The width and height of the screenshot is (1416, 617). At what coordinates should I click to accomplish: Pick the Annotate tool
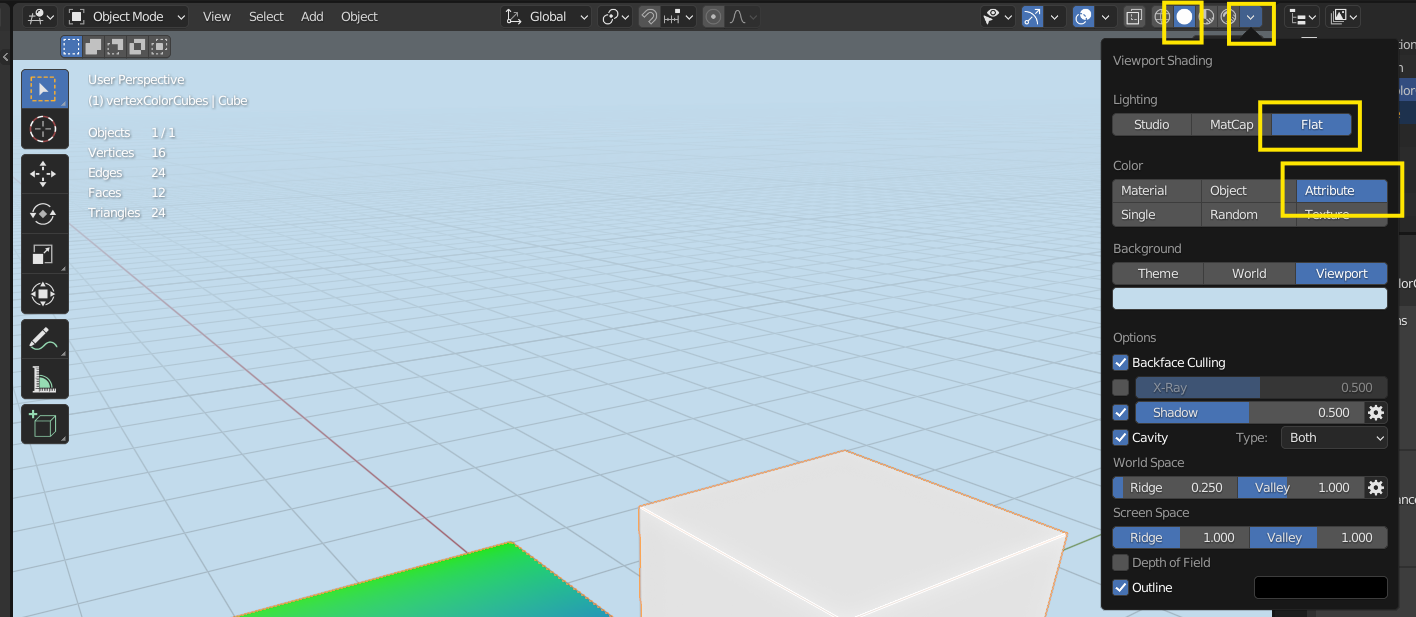point(44,338)
